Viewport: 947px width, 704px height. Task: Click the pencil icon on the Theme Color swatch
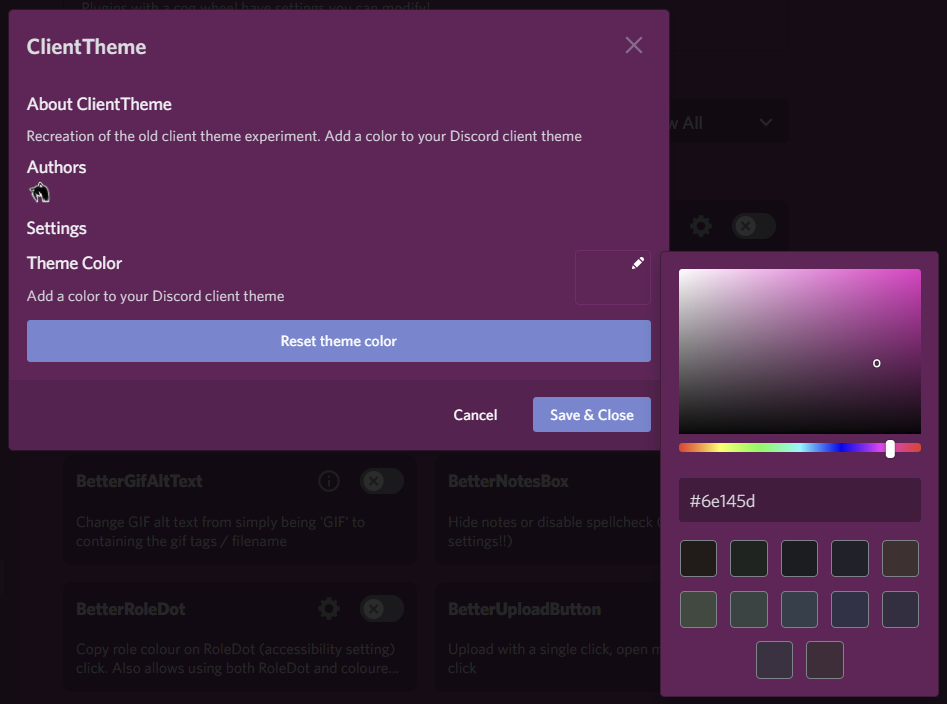pos(638,262)
